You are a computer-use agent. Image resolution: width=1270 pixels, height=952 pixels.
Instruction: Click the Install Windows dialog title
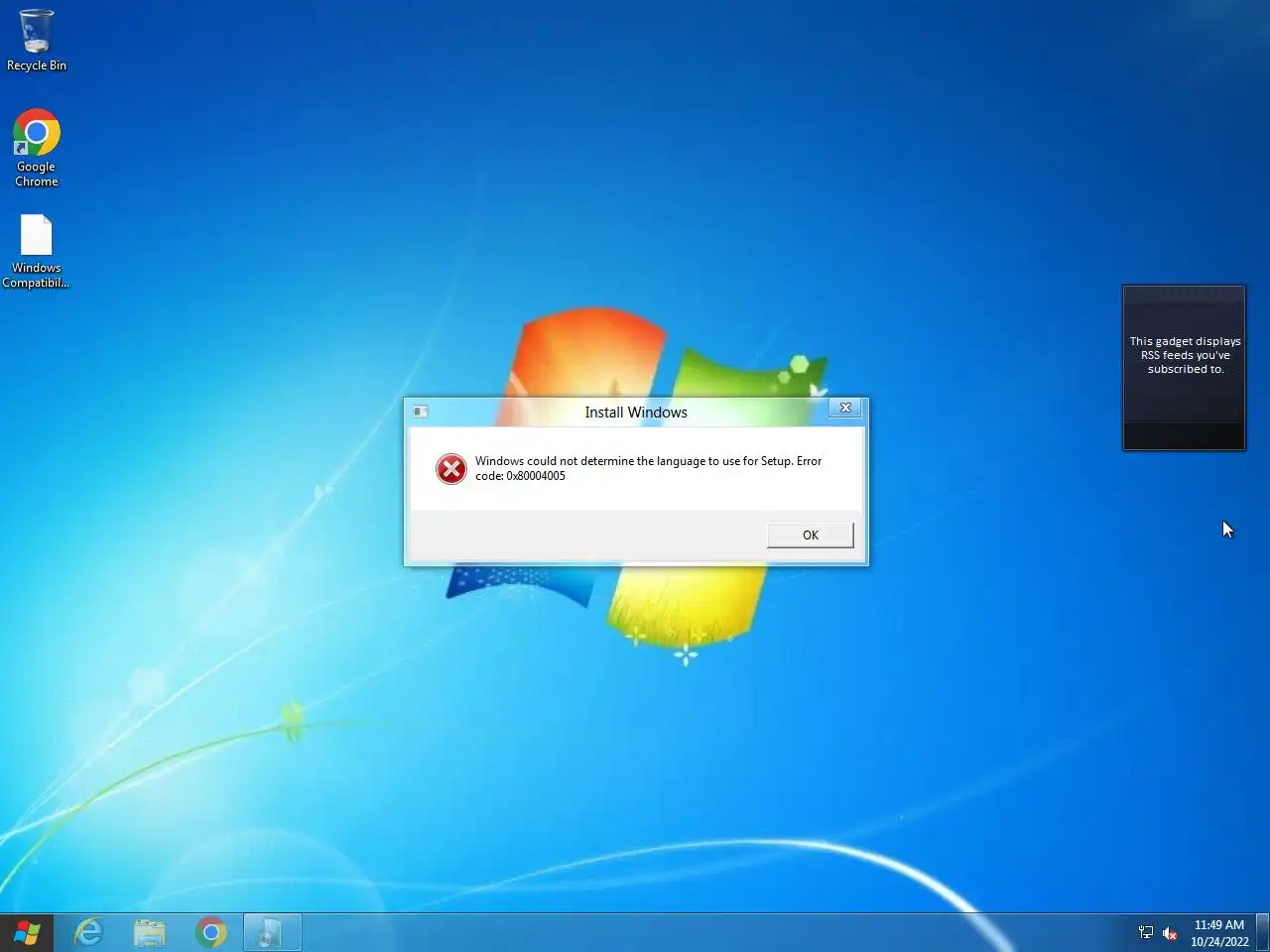coord(636,413)
